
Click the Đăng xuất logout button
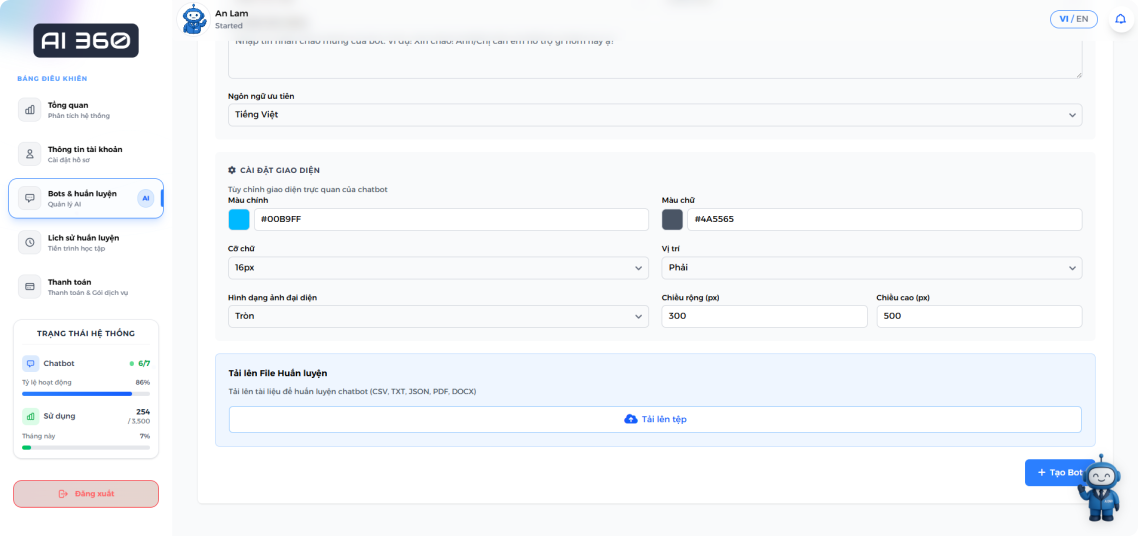[85, 494]
